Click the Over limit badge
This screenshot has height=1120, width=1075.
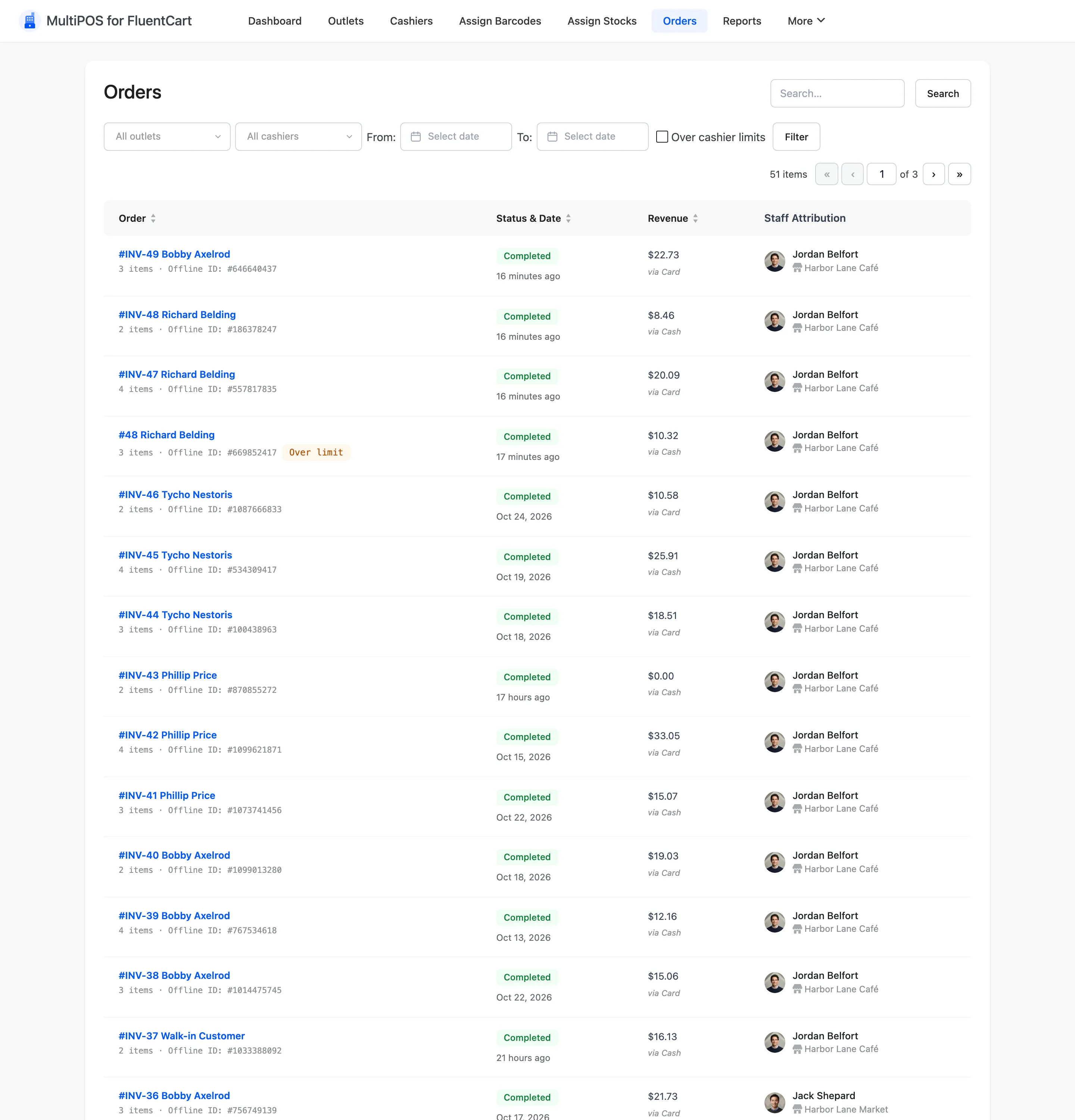316,452
